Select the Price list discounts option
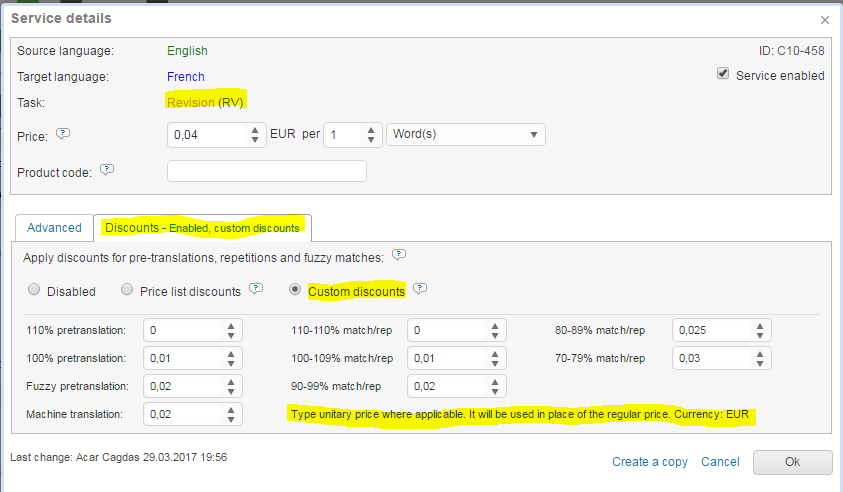Image resolution: width=843 pixels, height=492 pixels. pyautogui.click(x=127, y=291)
